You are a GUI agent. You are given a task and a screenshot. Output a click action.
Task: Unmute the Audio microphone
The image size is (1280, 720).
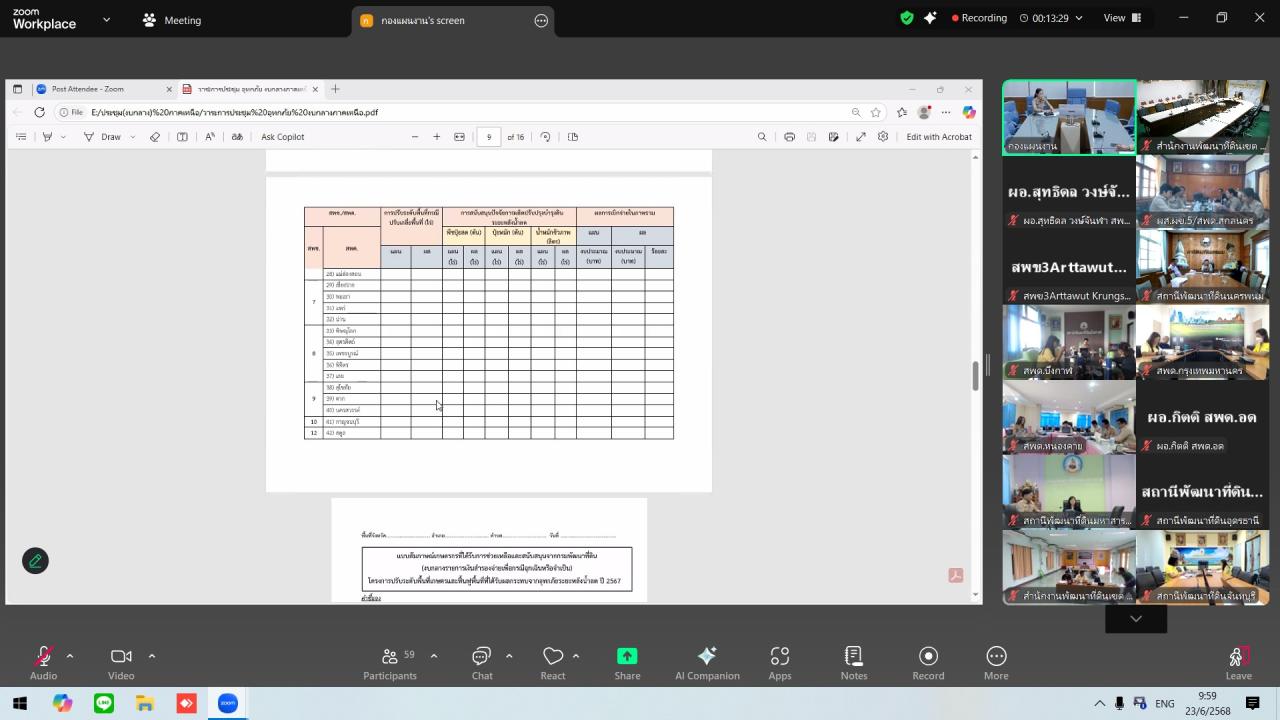43,657
